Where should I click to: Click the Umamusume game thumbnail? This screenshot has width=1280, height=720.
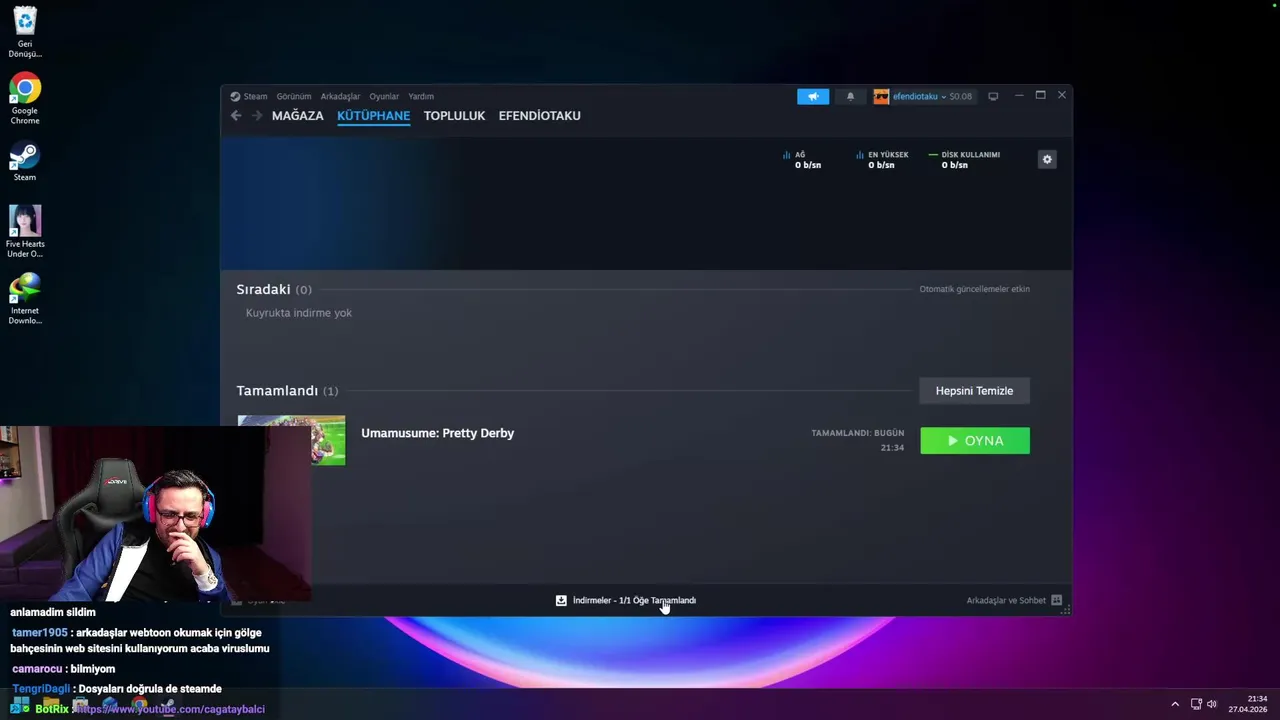click(292, 440)
